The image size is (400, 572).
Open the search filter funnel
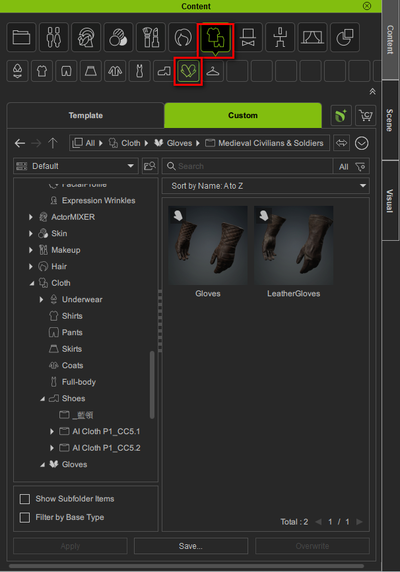coord(361,167)
